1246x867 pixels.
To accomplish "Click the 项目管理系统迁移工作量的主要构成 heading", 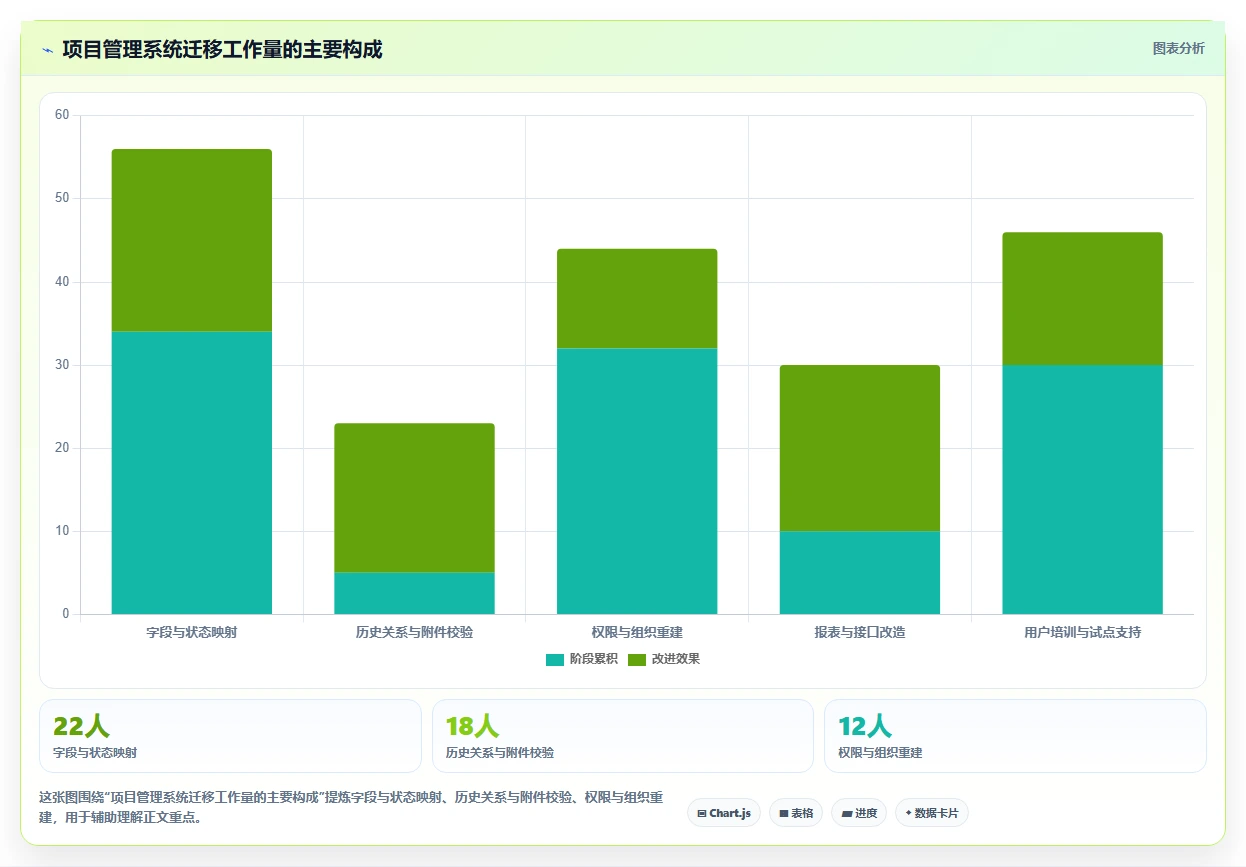I will (222, 49).
